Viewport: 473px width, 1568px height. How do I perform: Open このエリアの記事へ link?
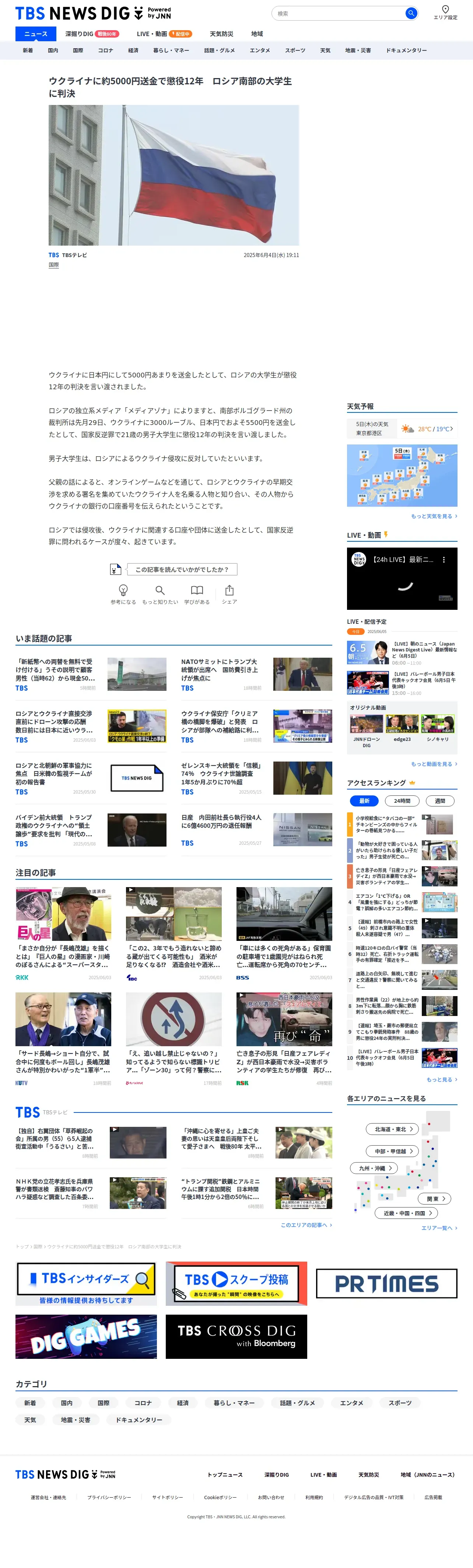click(x=306, y=1225)
